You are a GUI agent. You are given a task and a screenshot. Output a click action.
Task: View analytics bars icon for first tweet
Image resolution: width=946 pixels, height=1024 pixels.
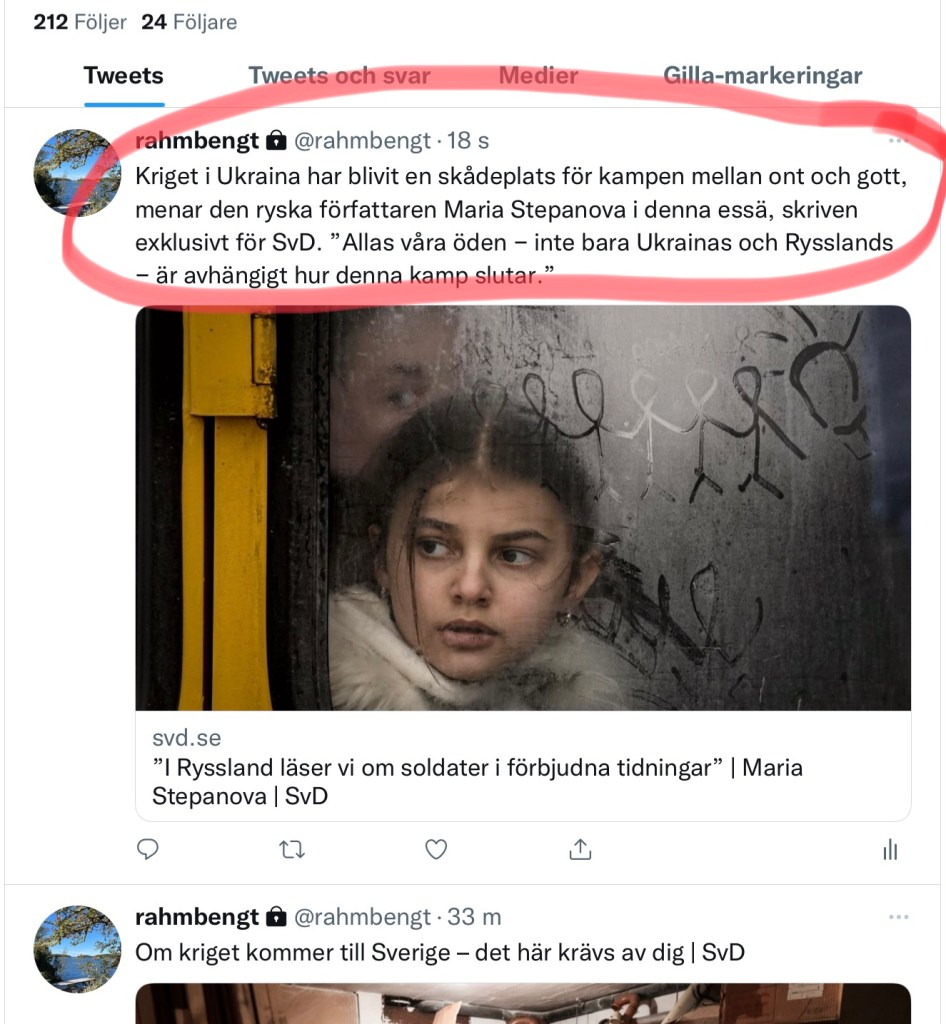889,850
